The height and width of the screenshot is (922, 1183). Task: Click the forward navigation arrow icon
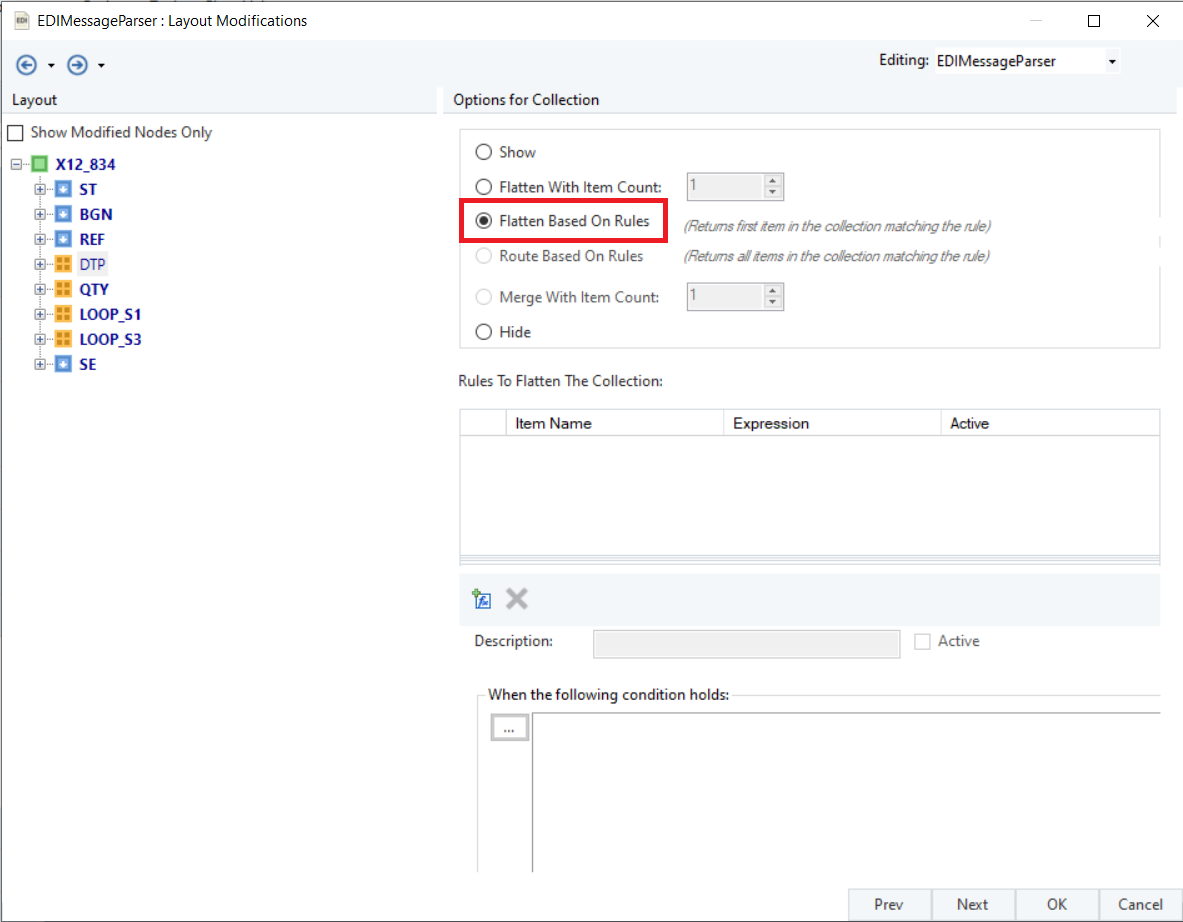[77, 65]
